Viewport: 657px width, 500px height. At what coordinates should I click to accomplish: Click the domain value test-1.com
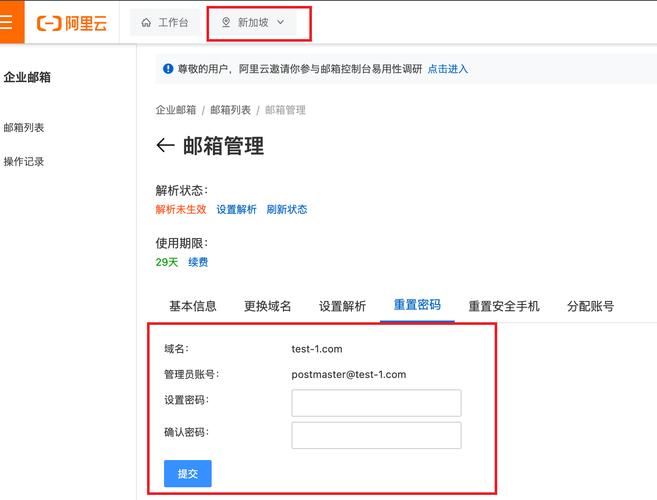317,349
